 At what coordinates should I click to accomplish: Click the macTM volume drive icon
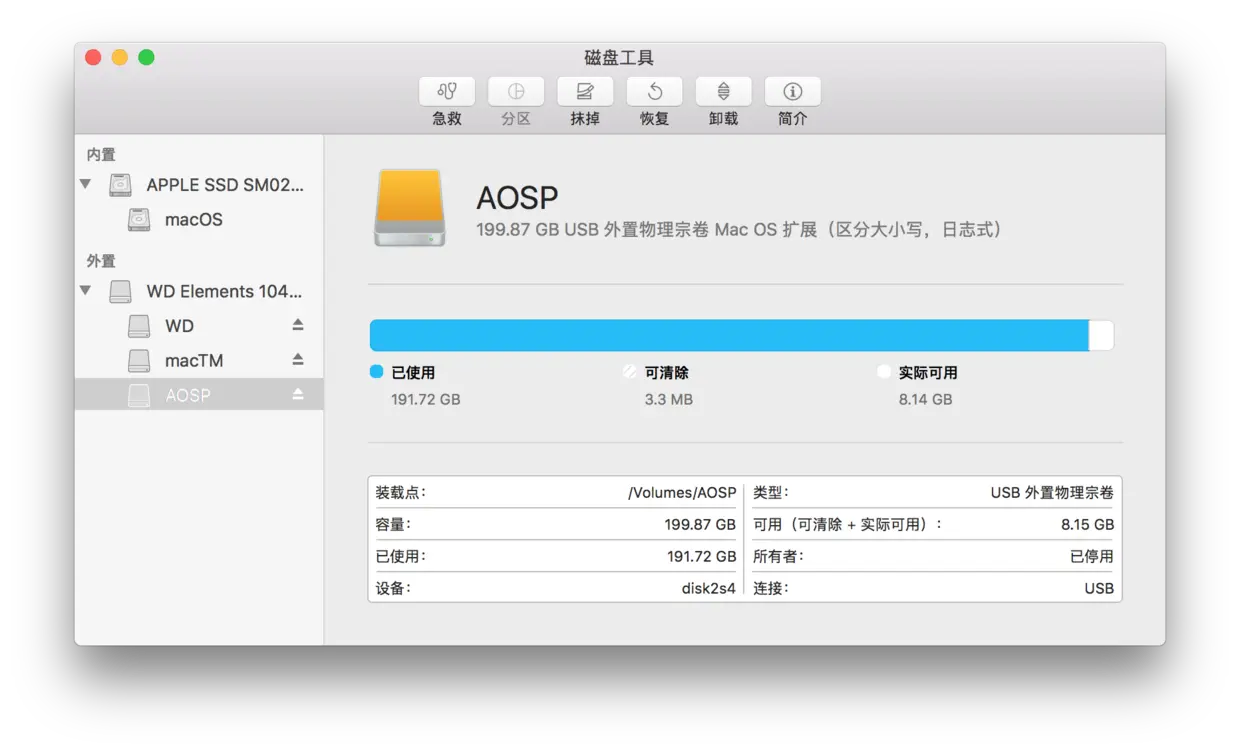pos(139,360)
